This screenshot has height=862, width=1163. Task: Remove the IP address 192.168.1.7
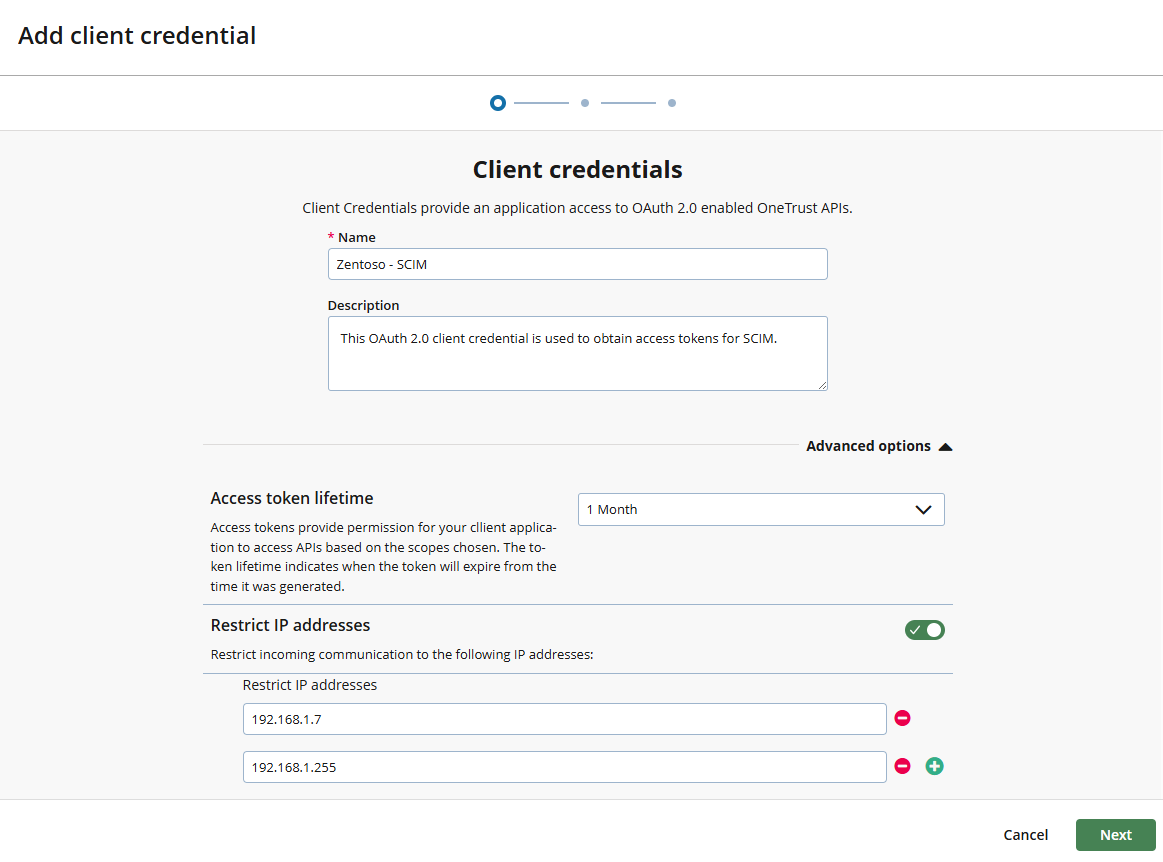pos(902,718)
